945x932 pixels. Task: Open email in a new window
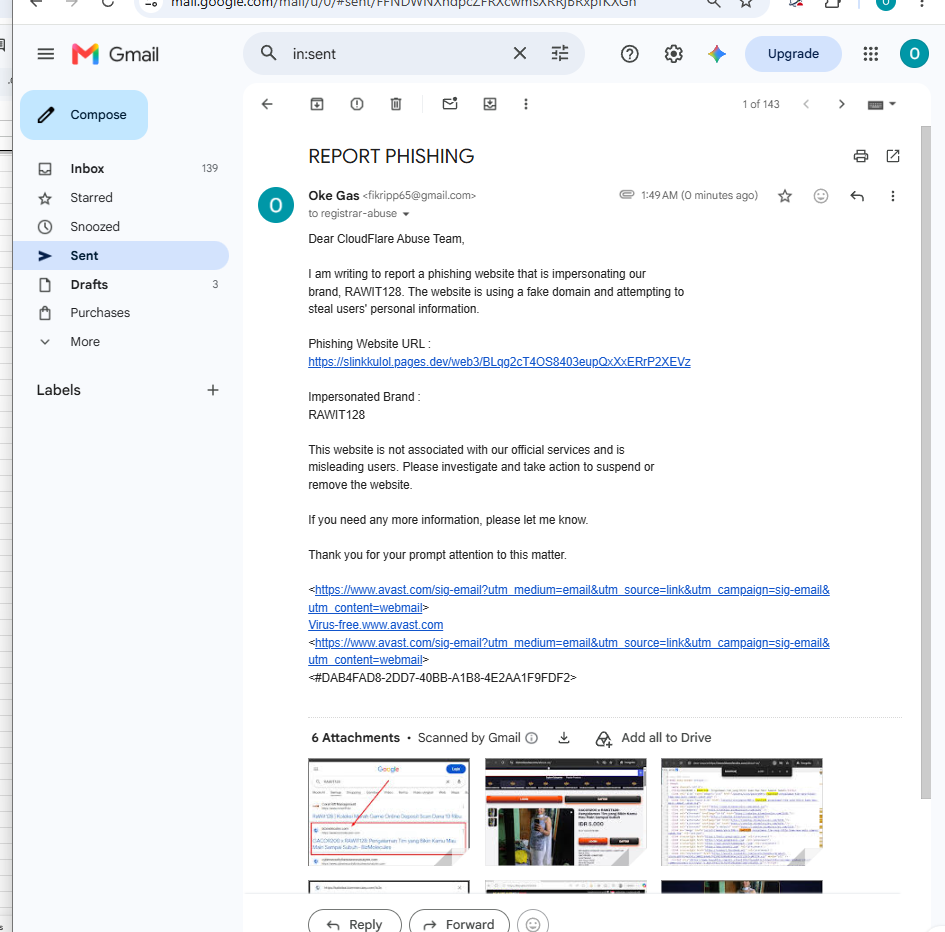(893, 156)
